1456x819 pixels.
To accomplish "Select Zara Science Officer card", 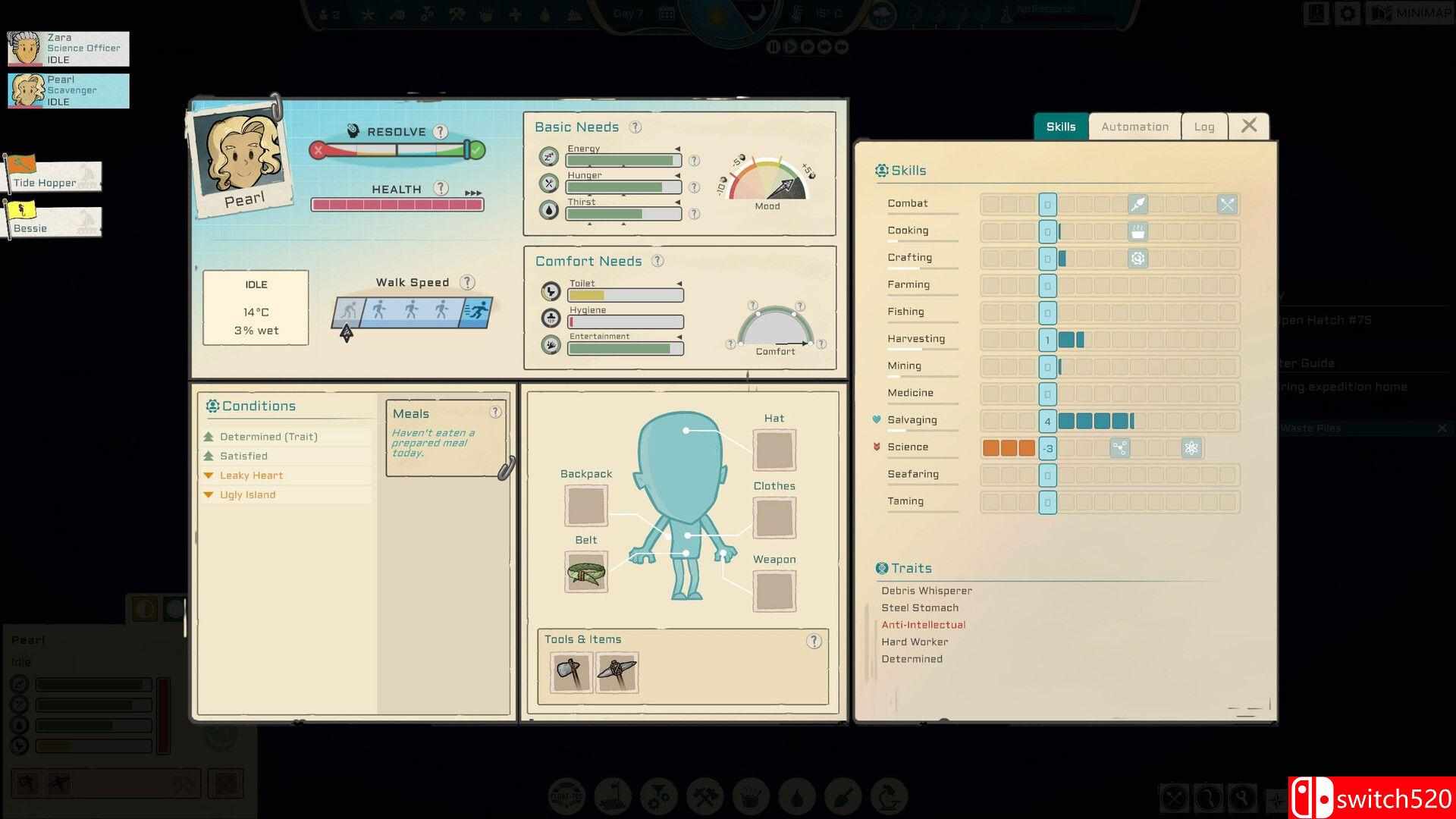I will pyautogui.click(x=68, y=49).
